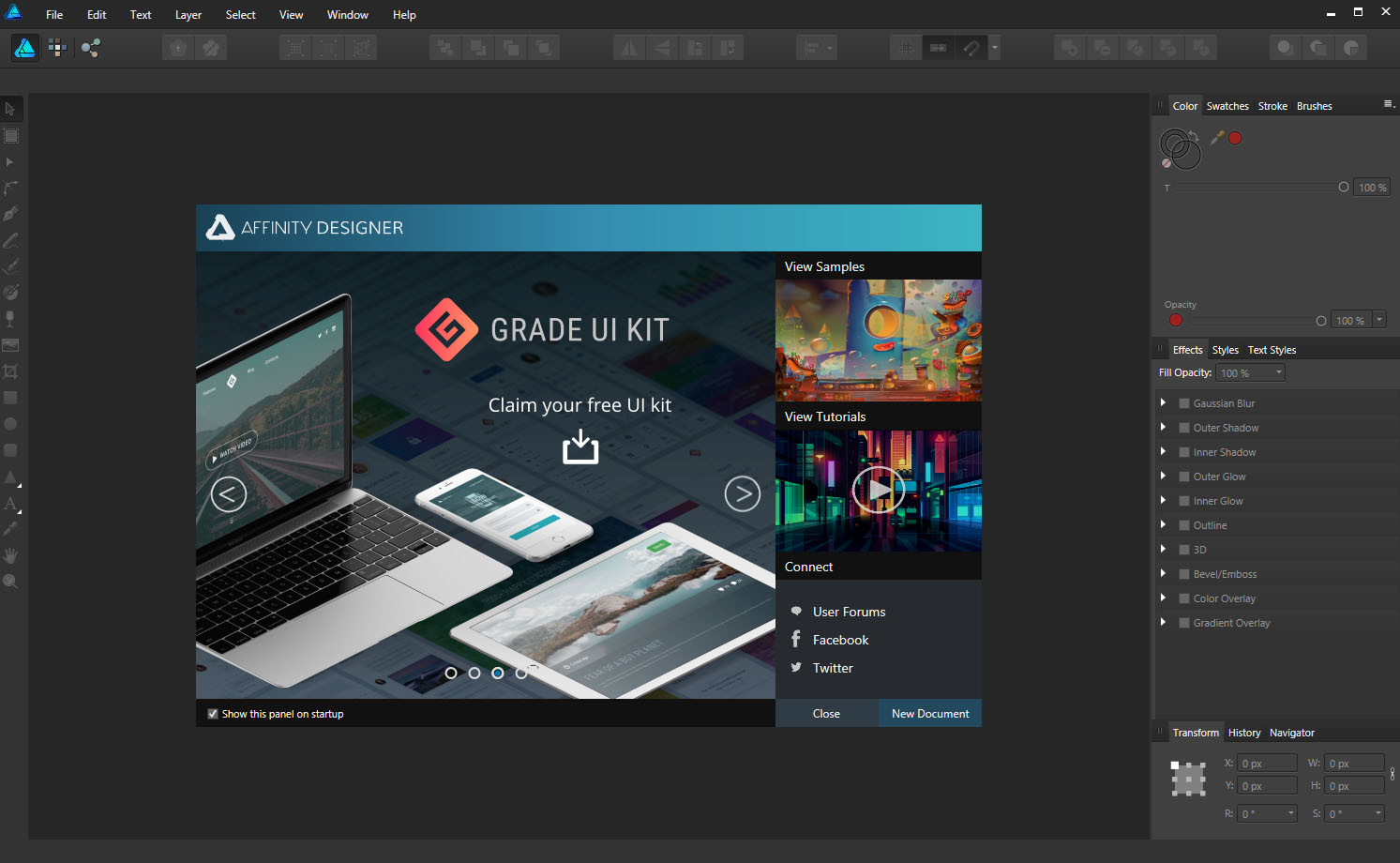Image resolution: width=1400 pixels, height=863 pixels.
Task: Enable the Gaussian Blur effect checkbox
Action: 1184,403
